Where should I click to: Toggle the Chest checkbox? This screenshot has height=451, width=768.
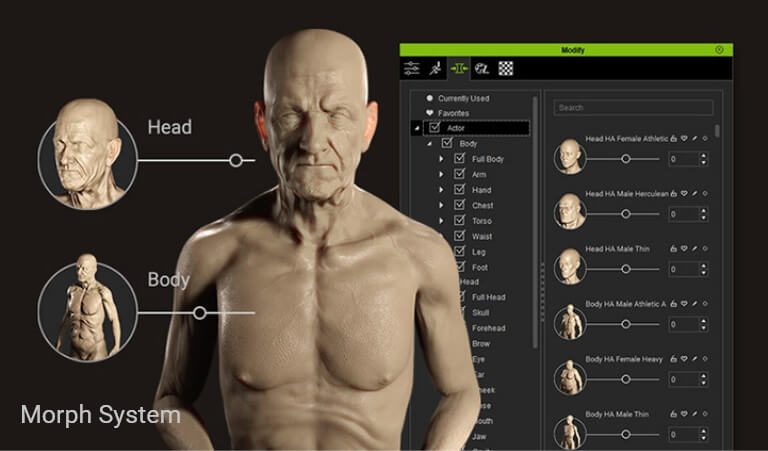pyautogui.click(x=460, y=205)
